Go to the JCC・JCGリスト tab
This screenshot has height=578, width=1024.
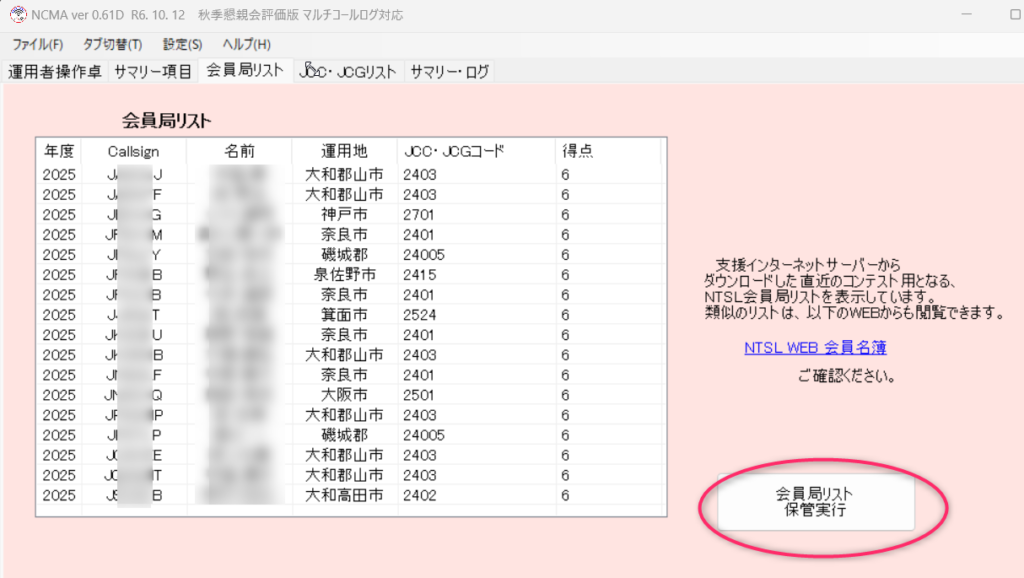(348, 72)
